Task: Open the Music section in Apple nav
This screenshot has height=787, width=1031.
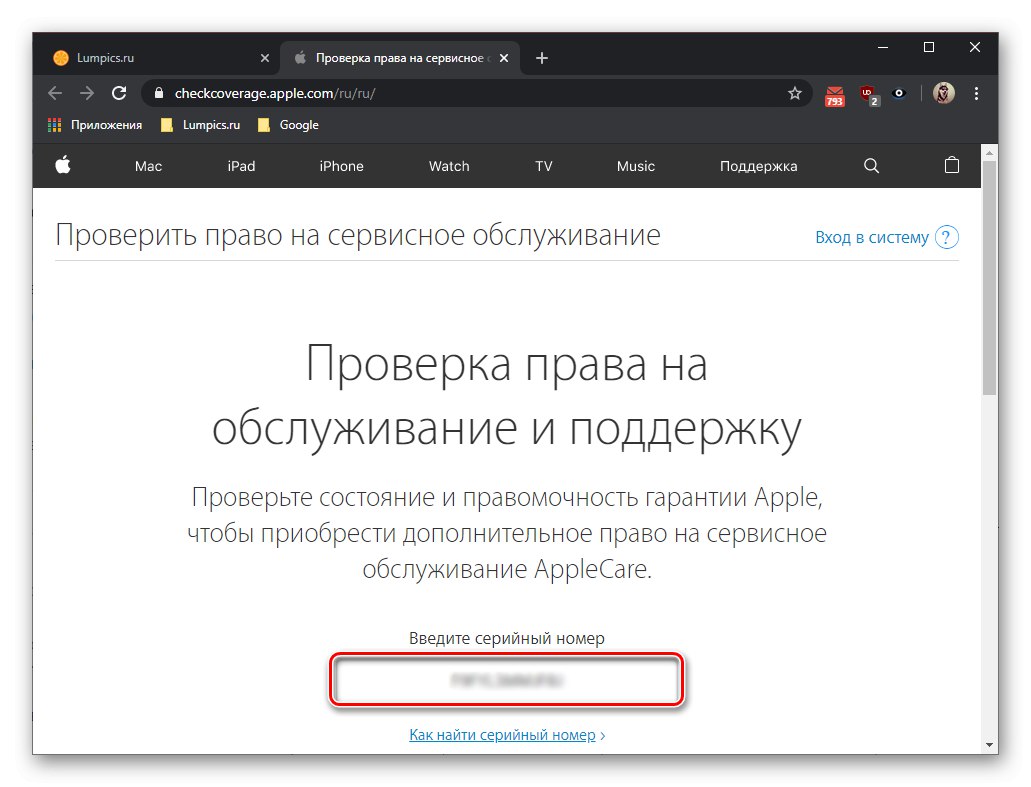Action: coord(636,166)
